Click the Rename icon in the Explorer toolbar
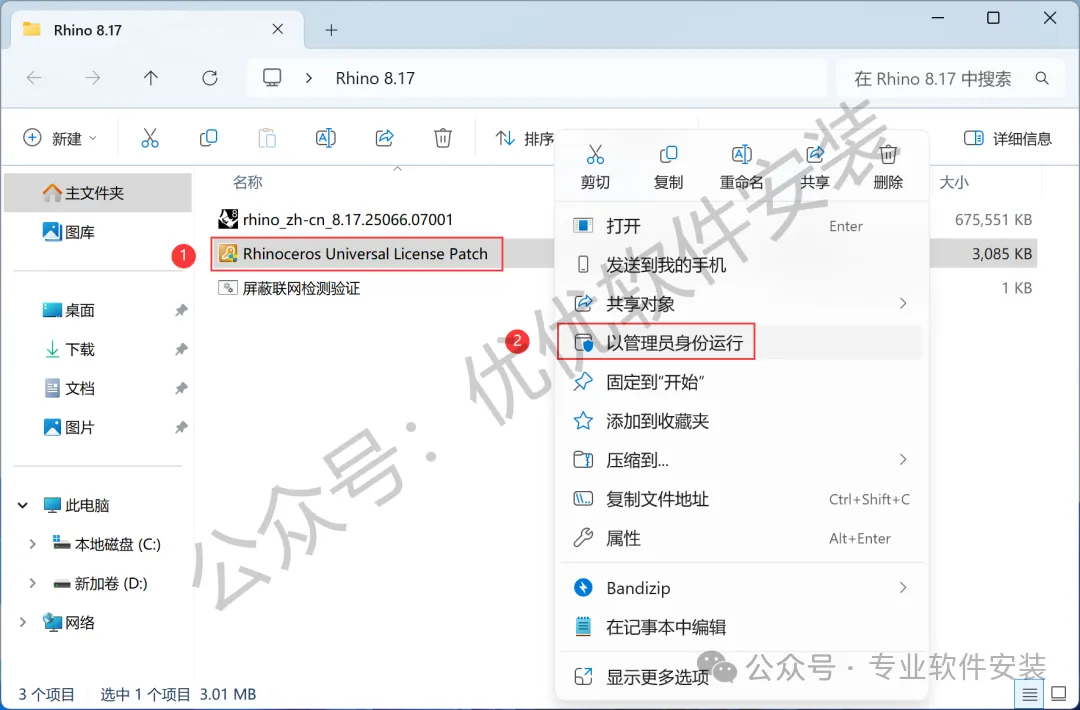Image resolution: width=1080 pixels, height=710 pixels. pos(325,138)
